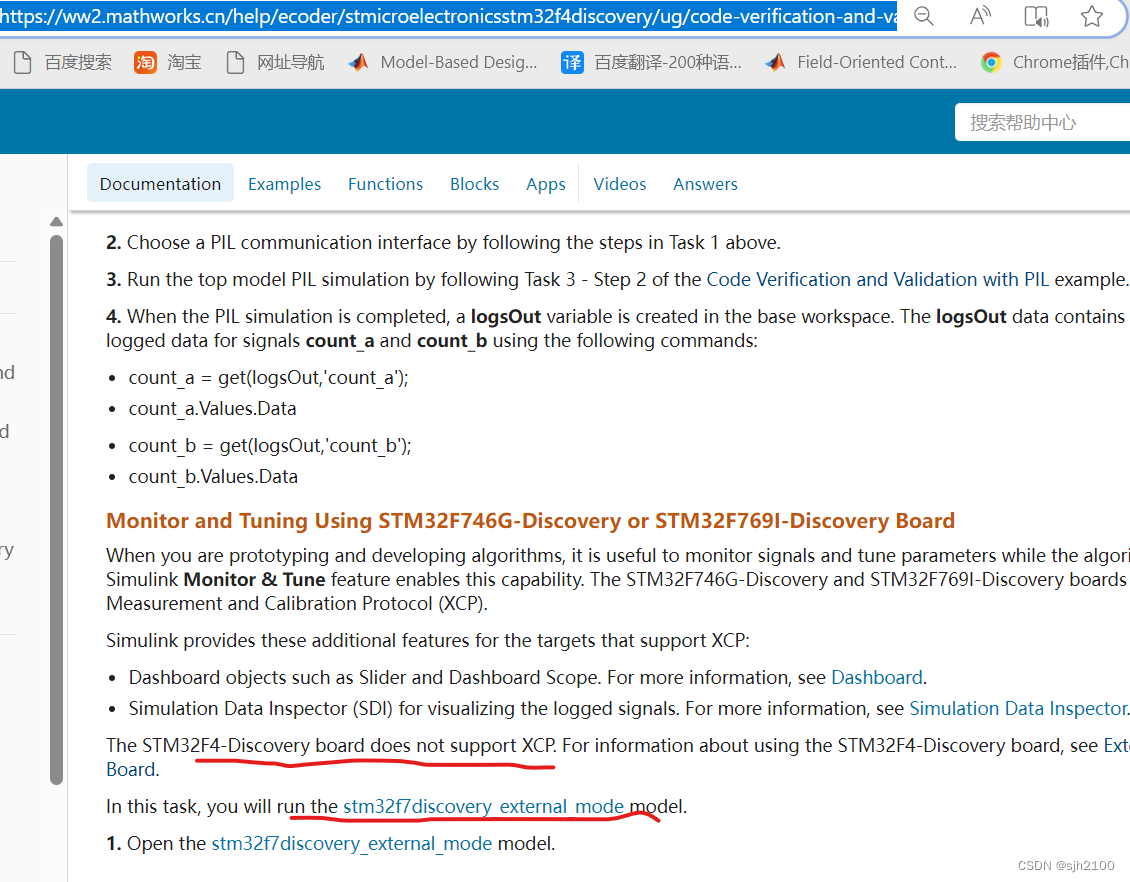Click the browser address bar URL
This screenshot has height=882, width=1130.
tap(448, 16)
